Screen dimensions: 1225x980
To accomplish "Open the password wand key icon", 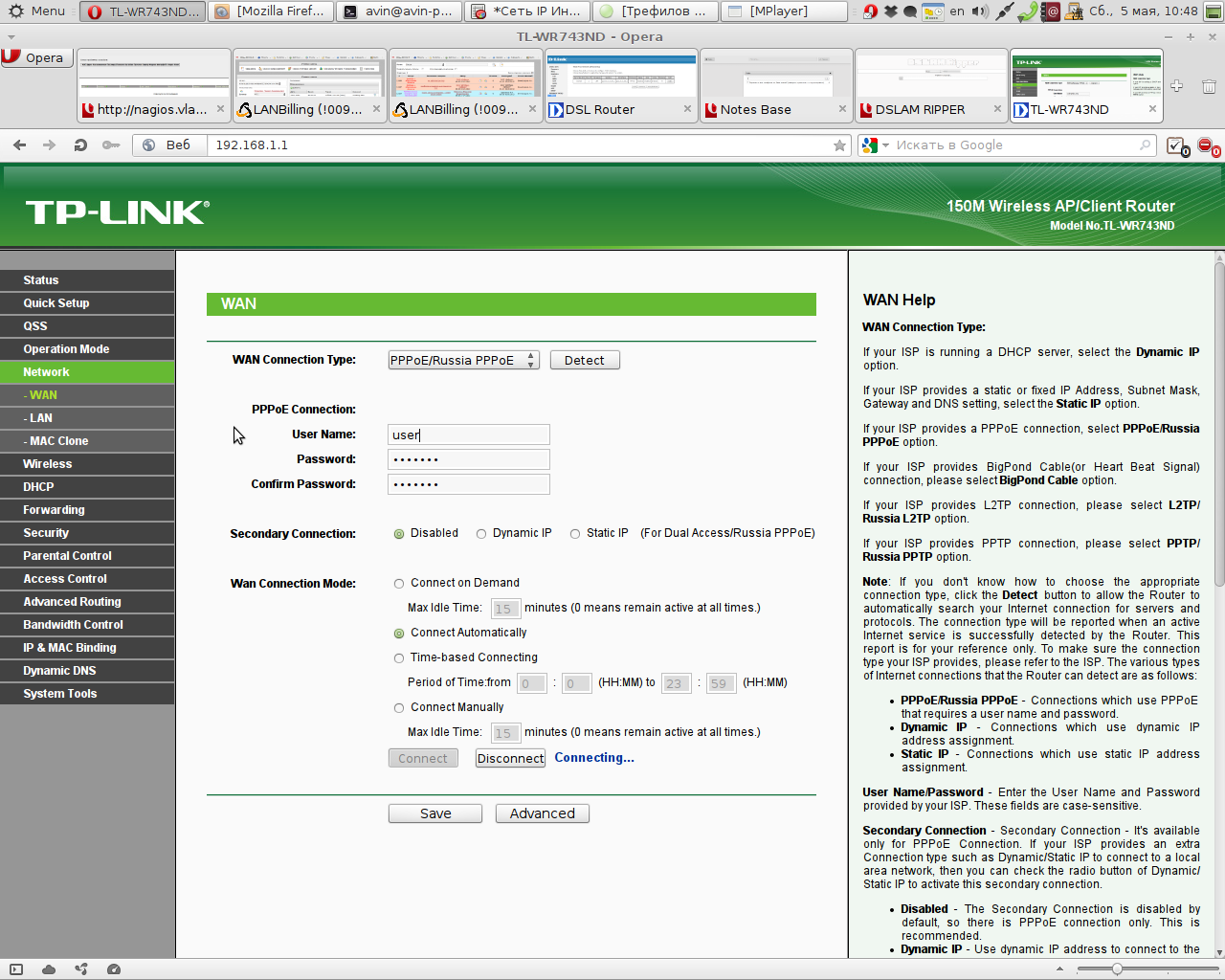I will pyautogui.click(x=111, y=145).
